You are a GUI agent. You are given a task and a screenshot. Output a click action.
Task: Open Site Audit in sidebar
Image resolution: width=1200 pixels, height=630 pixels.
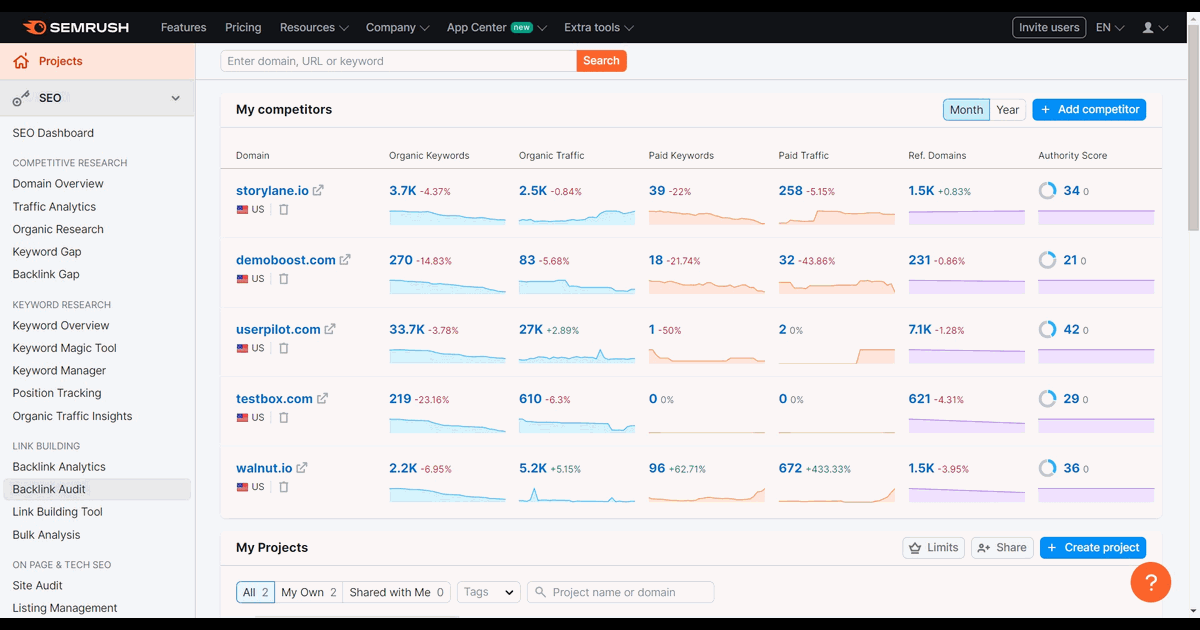(38, 586)
